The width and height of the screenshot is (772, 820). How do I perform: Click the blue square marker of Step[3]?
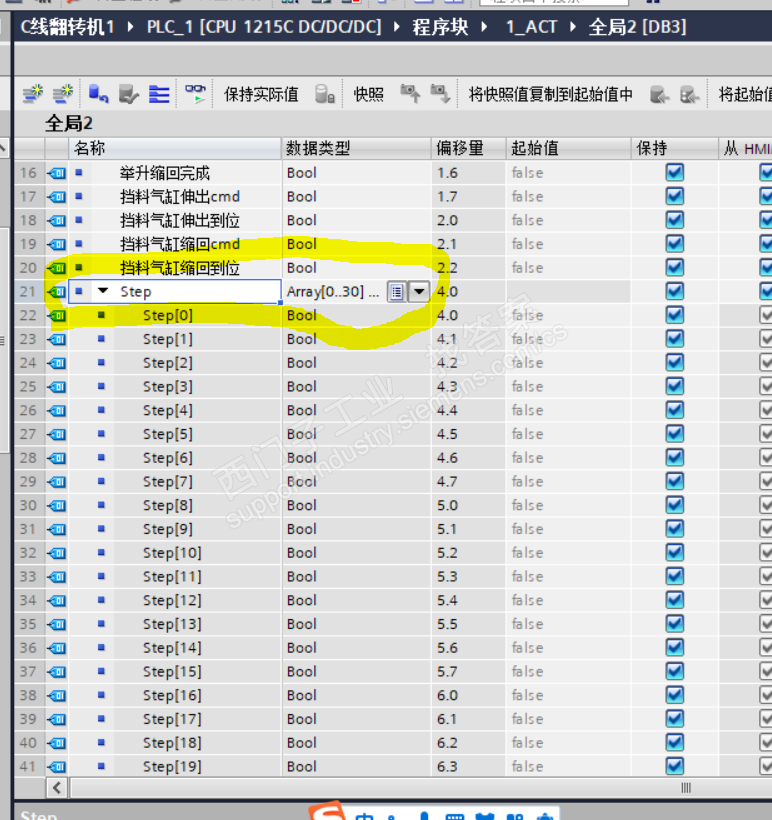(101, 386)
